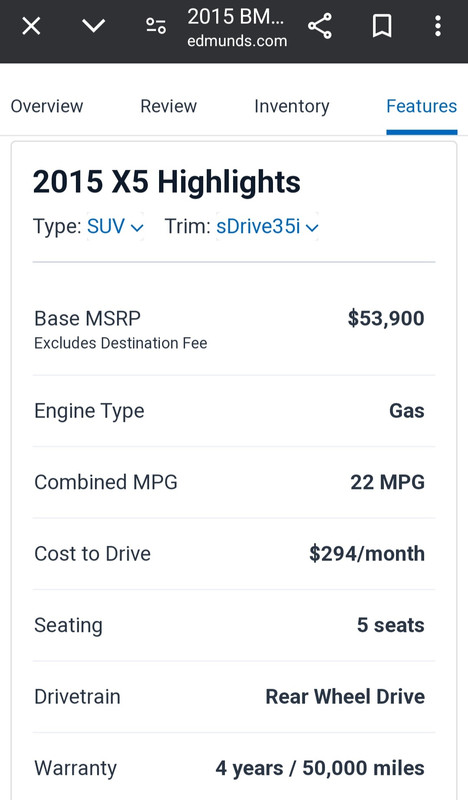Image resolution: width=468 pixels, height=800 pixels.
Task: Tap the chevron beside sDrive35i
Action: click(312, 228)
